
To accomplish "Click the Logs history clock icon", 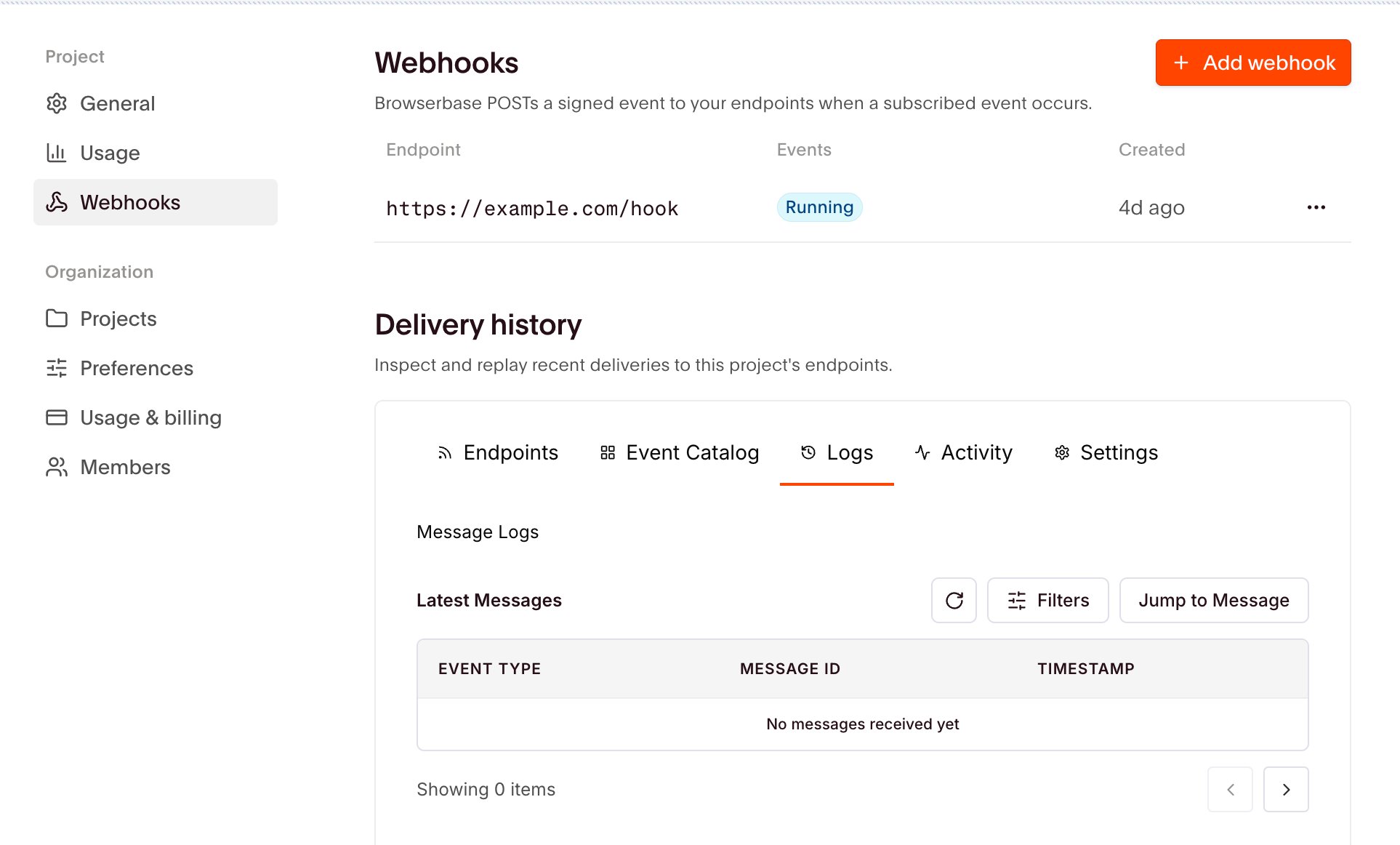I will (808, 452).
